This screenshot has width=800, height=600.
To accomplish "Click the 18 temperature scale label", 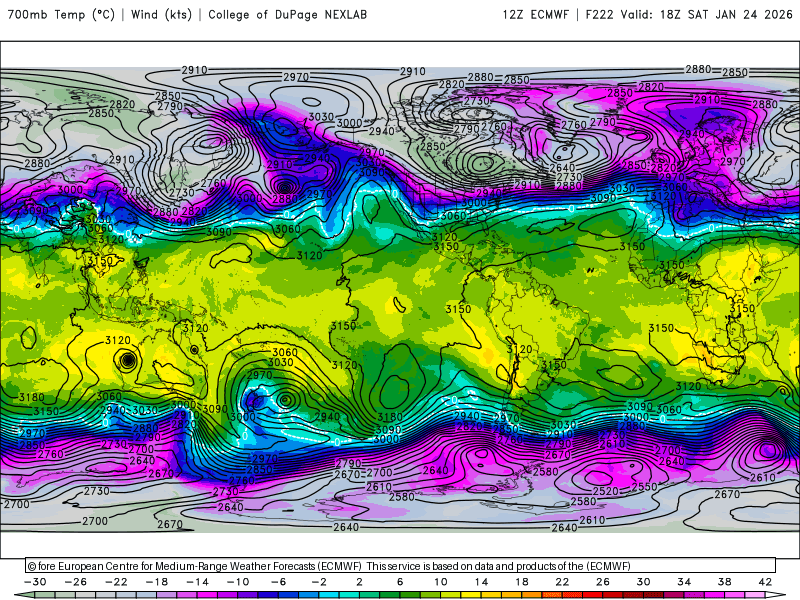I will click(521, 582).
